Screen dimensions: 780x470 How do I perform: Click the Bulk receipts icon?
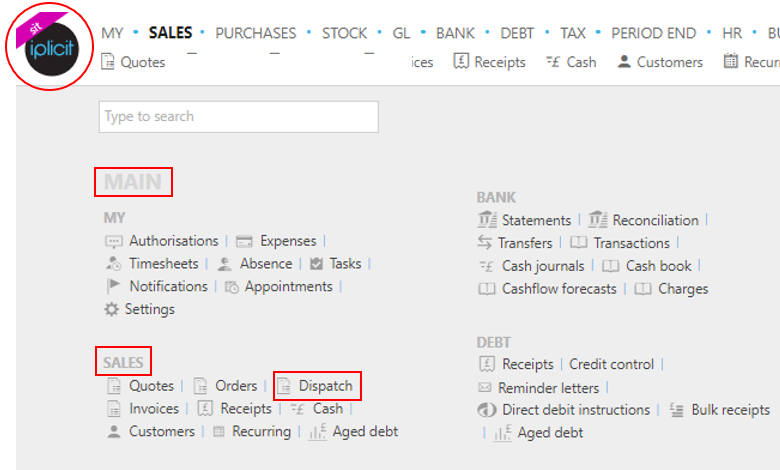pyautogui.click(x=676, y=410)
